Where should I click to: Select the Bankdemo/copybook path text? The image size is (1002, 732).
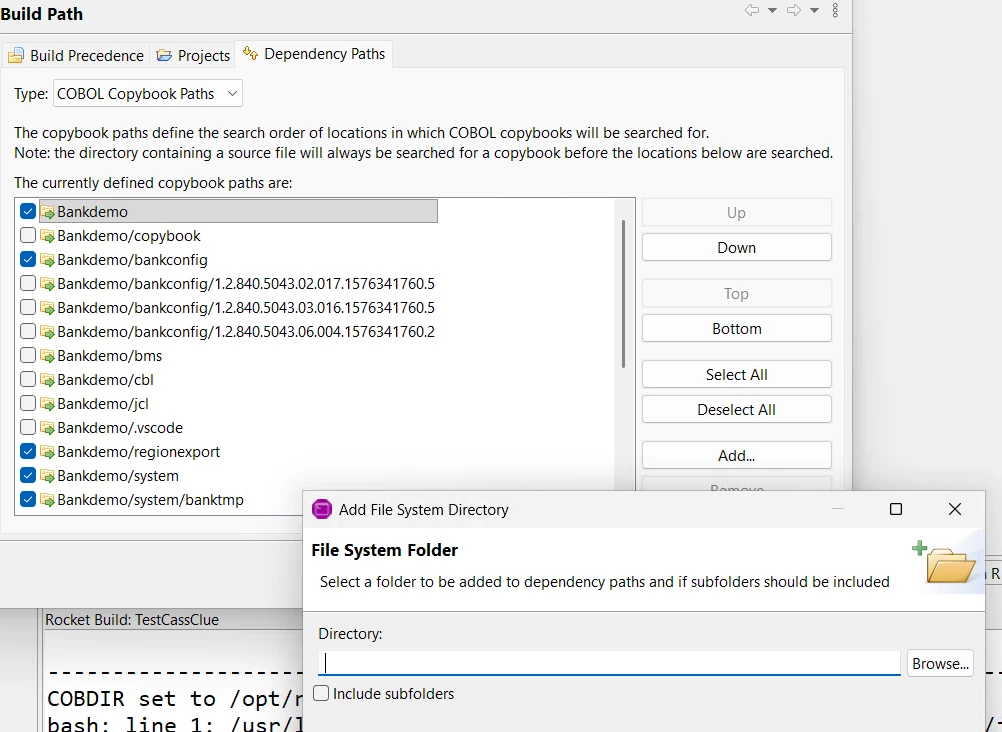(x=129, y=236)
